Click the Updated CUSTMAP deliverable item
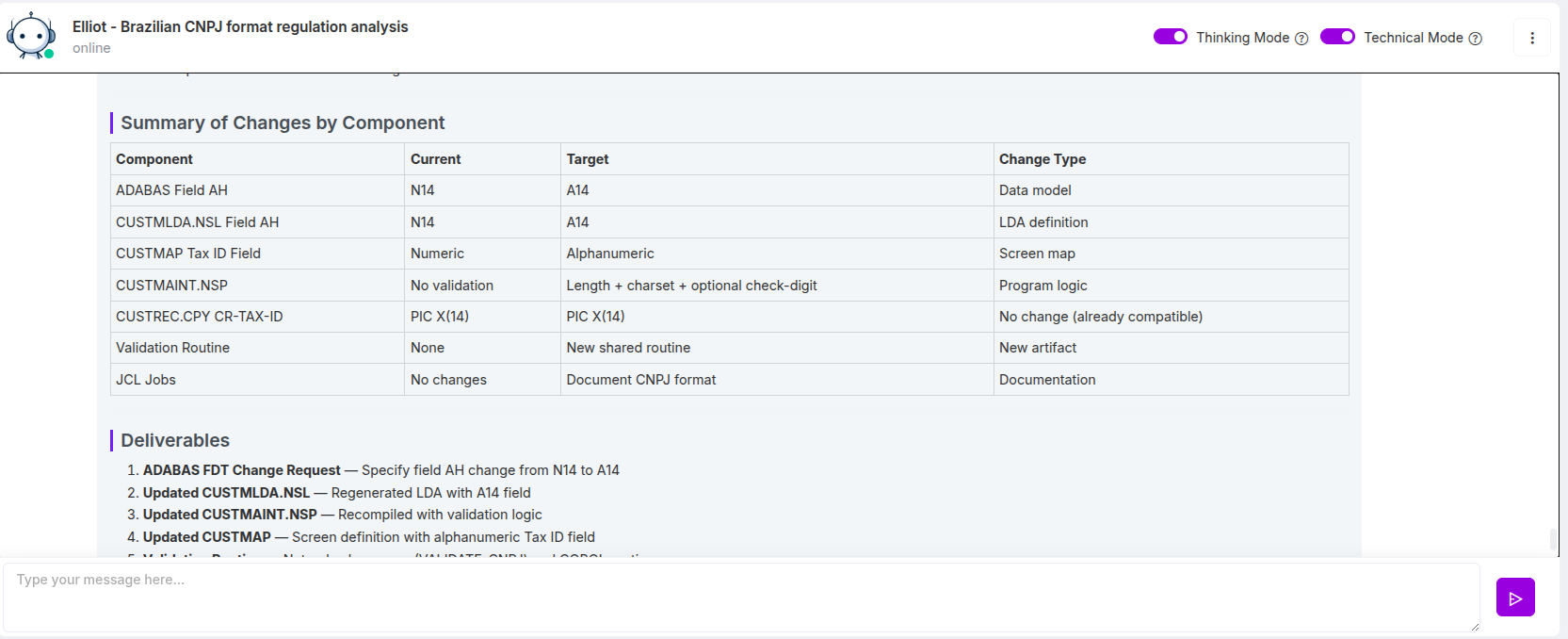 click(207, 537)
